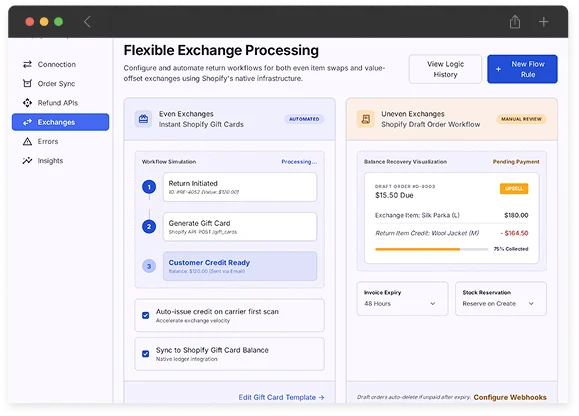Open Configure Webhooks link
The width and height of the screenshot is (579, 416).
[510, 398]
